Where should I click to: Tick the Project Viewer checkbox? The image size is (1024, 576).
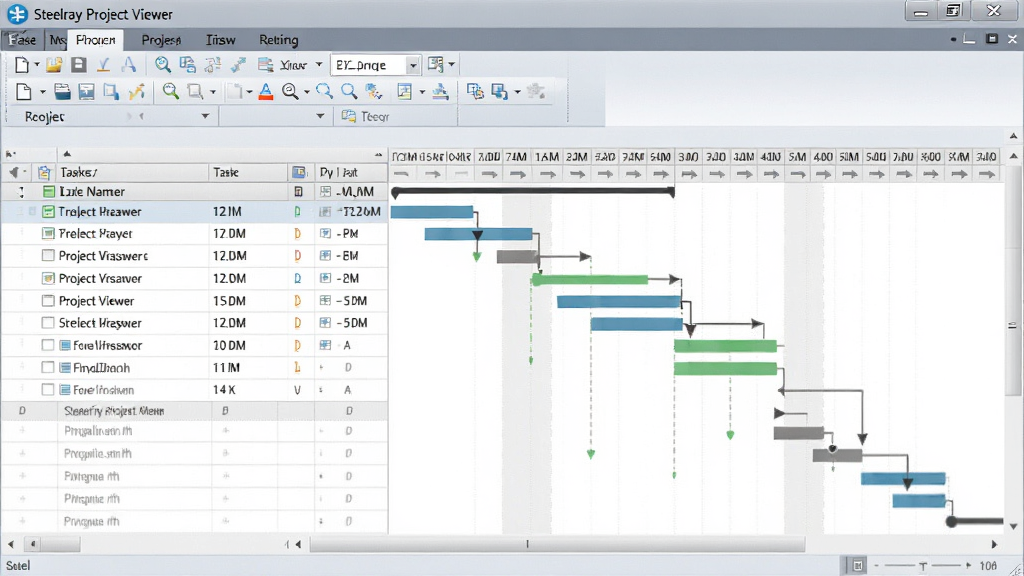click(48, 300)
